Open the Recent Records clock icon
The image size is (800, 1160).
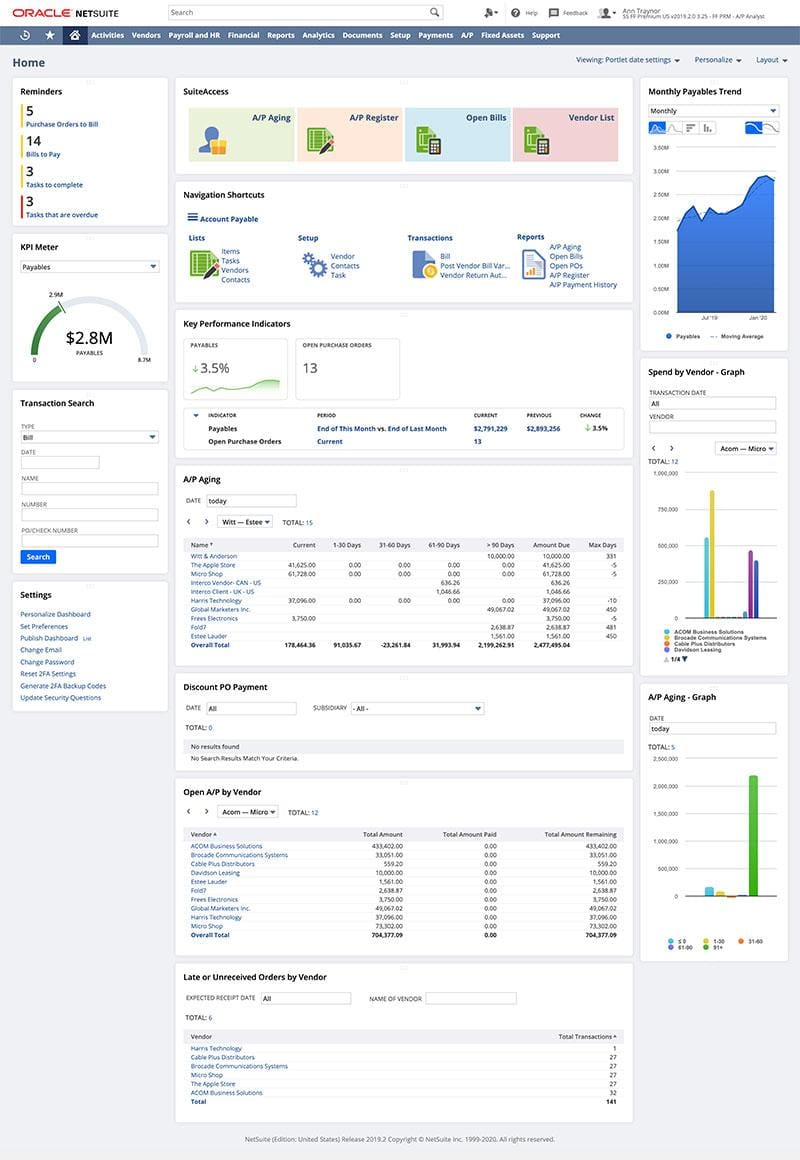24,35
